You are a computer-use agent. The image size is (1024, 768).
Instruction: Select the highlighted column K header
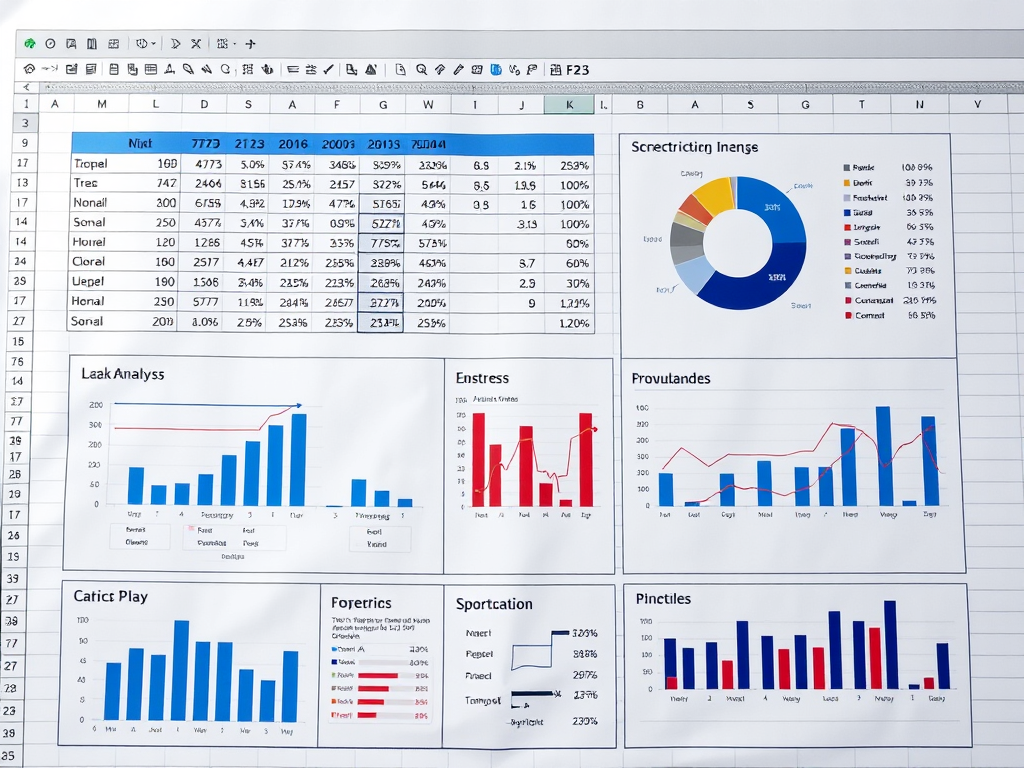tap(569, 104)
